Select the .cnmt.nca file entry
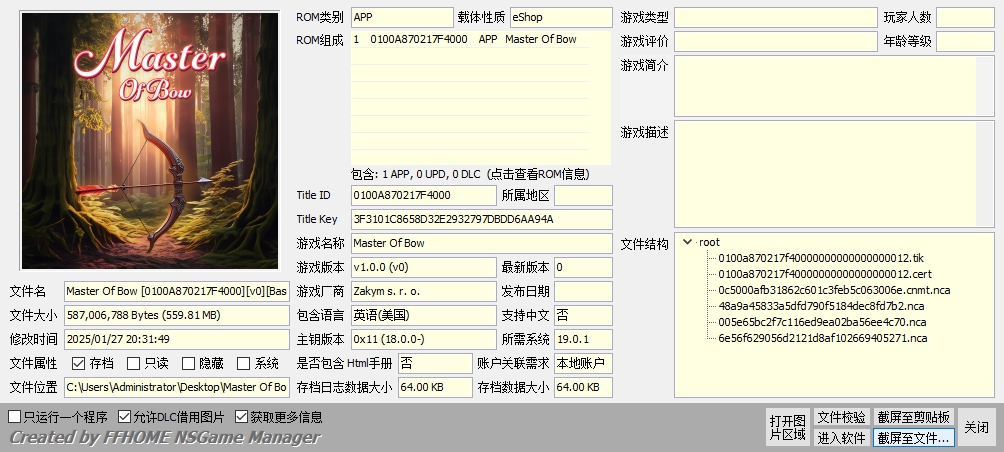1004x452 pixels. coord(833,290)
